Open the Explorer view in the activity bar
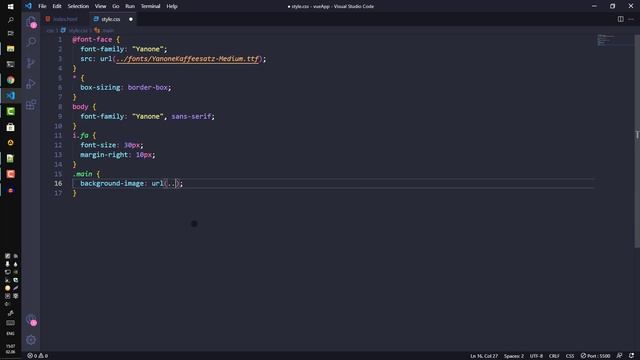This screenshot has width=640, height=360. [31, 22]
